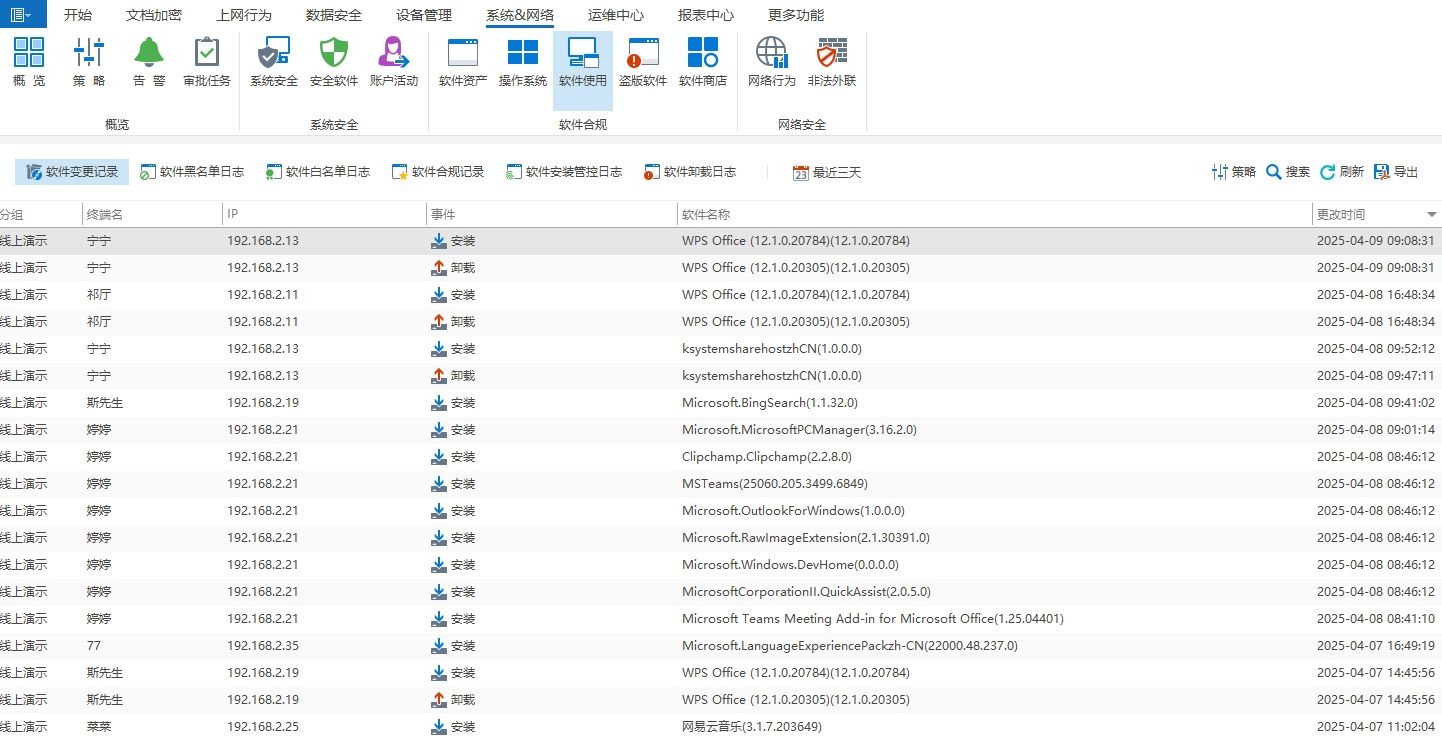Click the 搜索 search button

tap(1288, 172)
